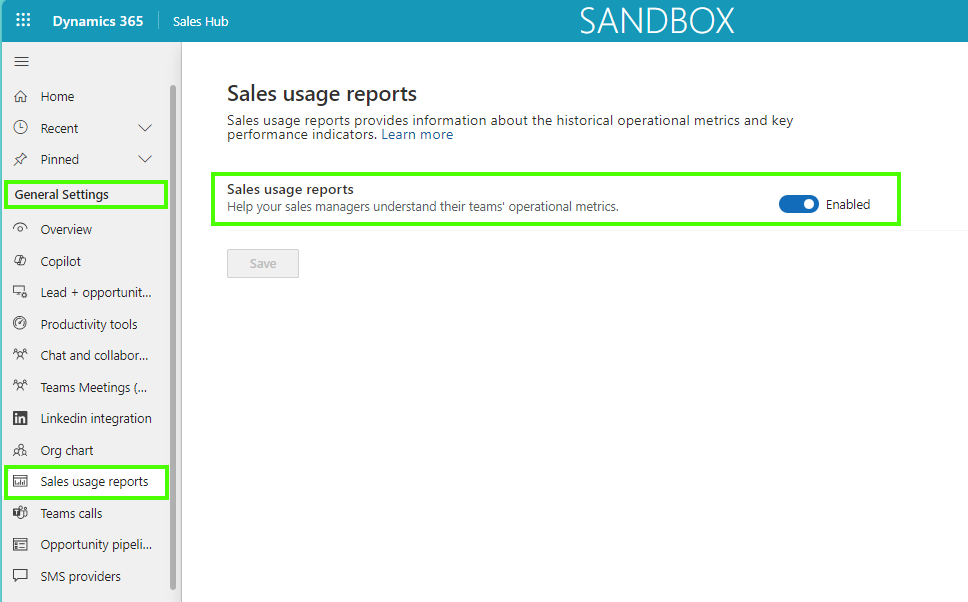Disable the Sales usage reports toggle
The image size is (968, 602).
pyautogui.click(x=798, y=204)
